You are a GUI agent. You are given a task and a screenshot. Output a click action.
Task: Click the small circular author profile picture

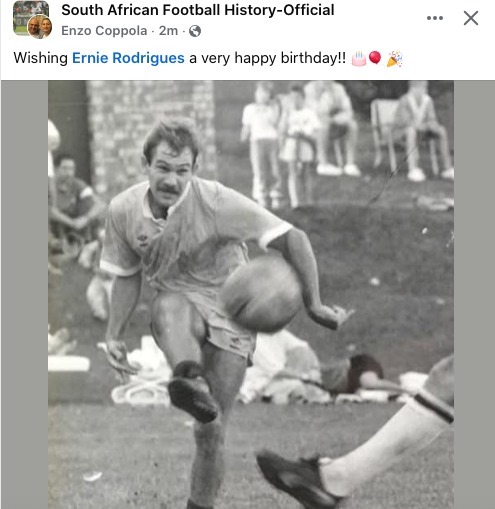point(39,27)
